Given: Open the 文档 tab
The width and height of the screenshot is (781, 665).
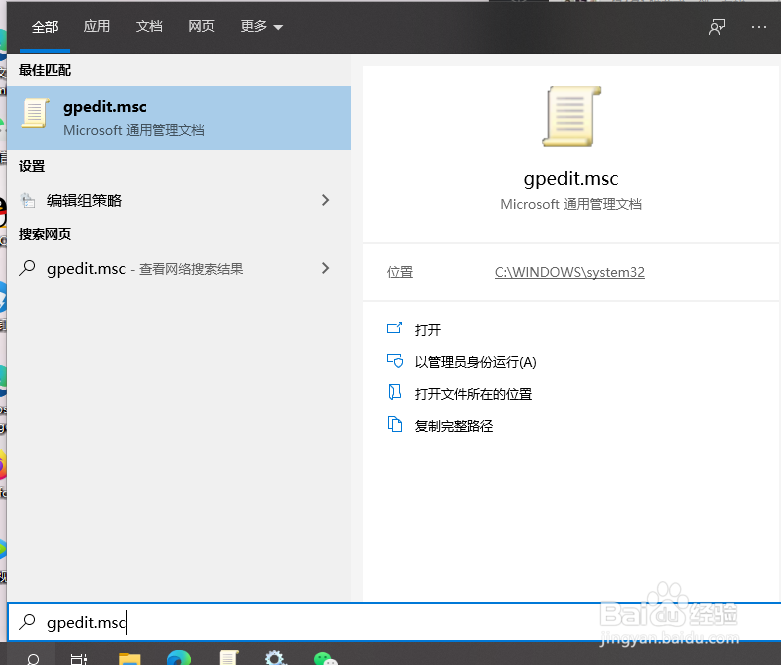Looking at the screenshot, I should click(x=149, y=26).
